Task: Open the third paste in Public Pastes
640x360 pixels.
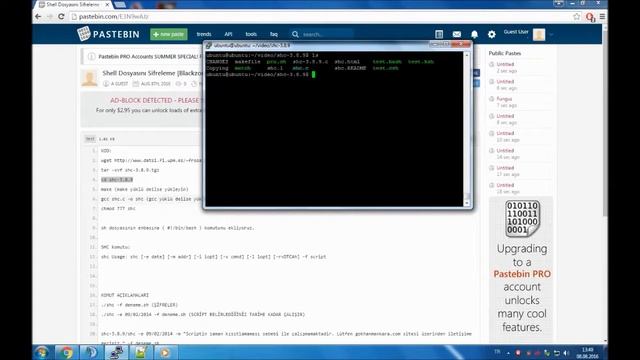Action: click(x=504, y=99)
